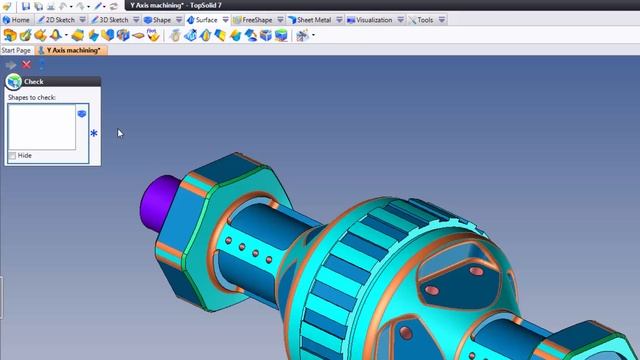Open the Sheet Metal tab dropdown arrow
This screenshot has width=640, height=360.
click(339, 20)
